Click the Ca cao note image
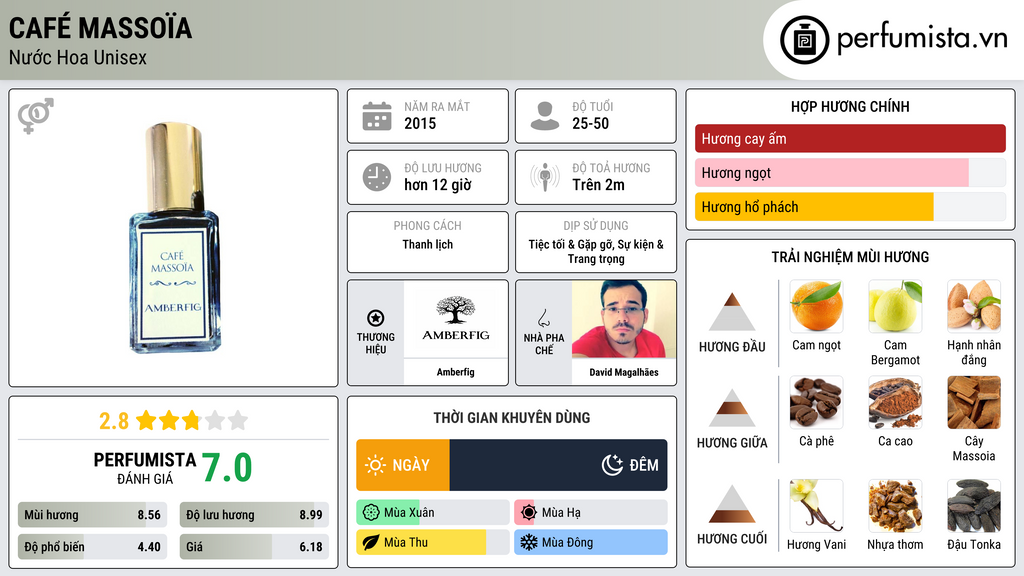The width and height of the screenshot is (1024, 576). pyautogui.click(x=895, y=402)
